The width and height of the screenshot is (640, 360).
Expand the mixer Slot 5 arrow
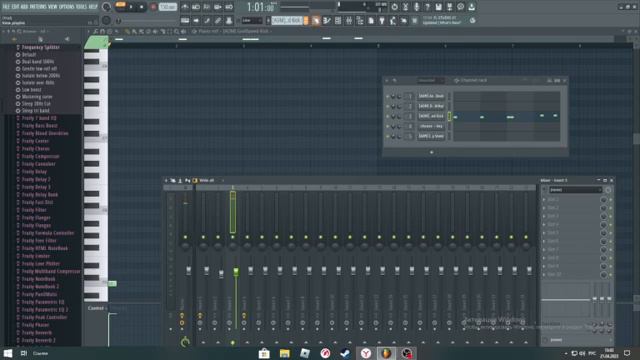(544, 233)
